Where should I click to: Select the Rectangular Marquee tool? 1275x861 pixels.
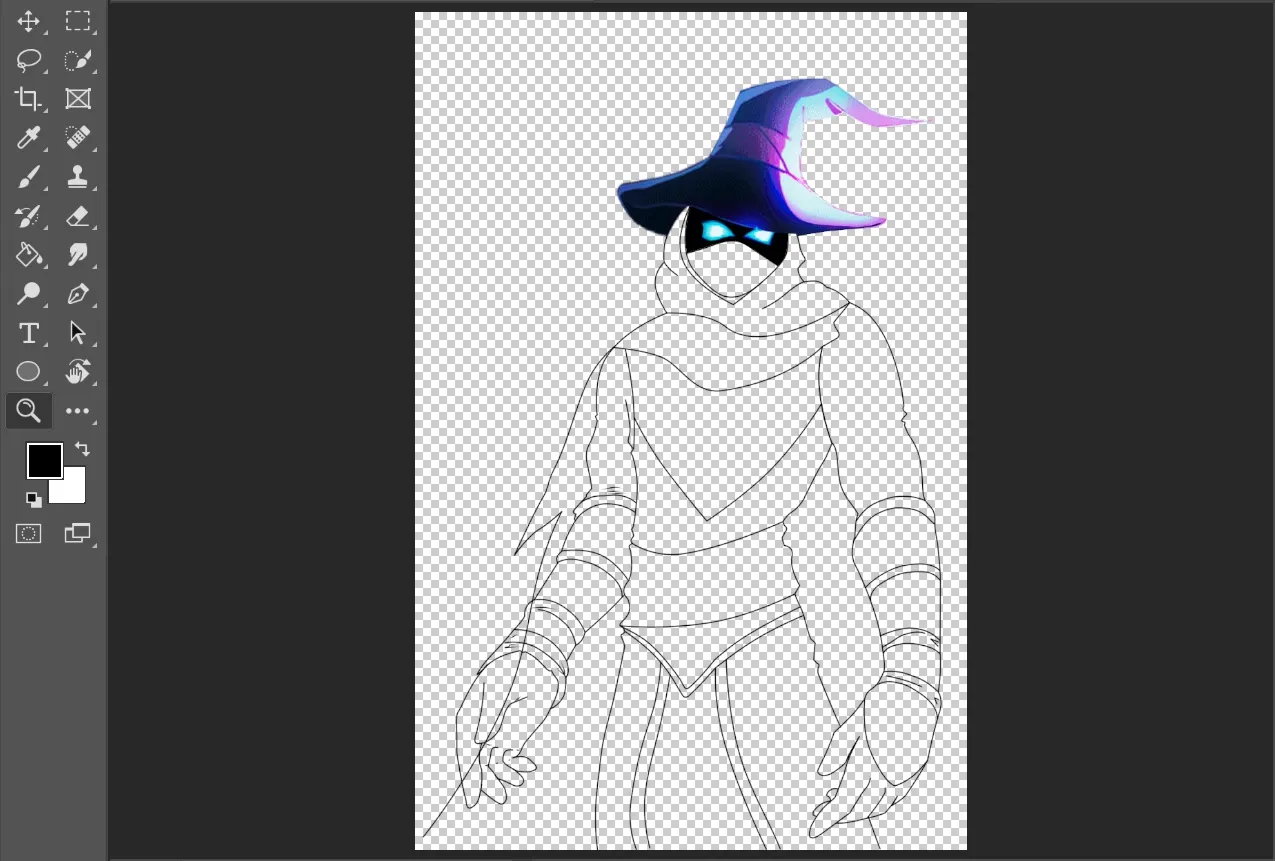(77, 21)
